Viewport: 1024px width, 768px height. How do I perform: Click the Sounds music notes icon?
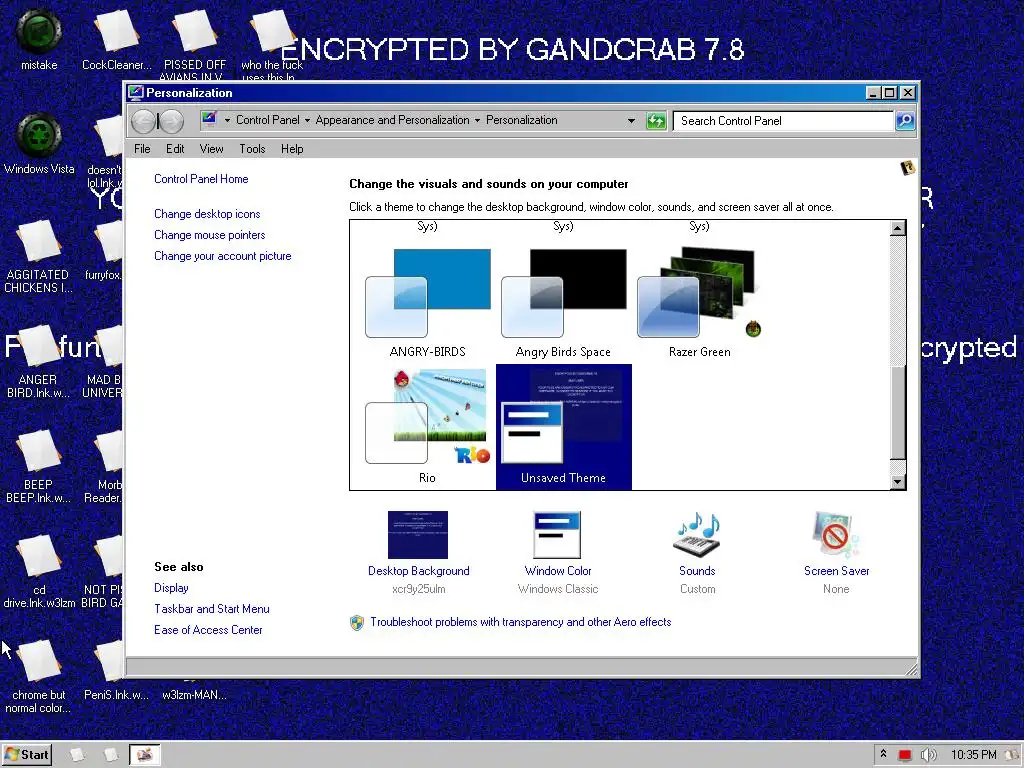697,534
